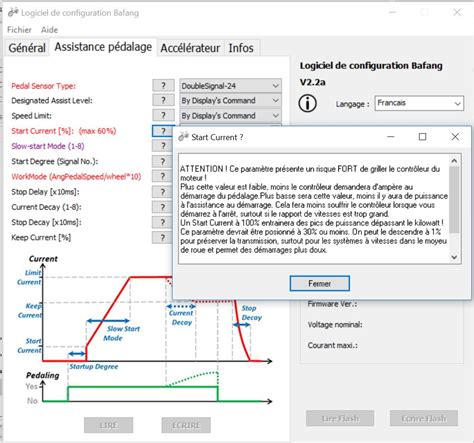Open help for Stop Decay
This screenshot has width=474, height=443.
162,222
